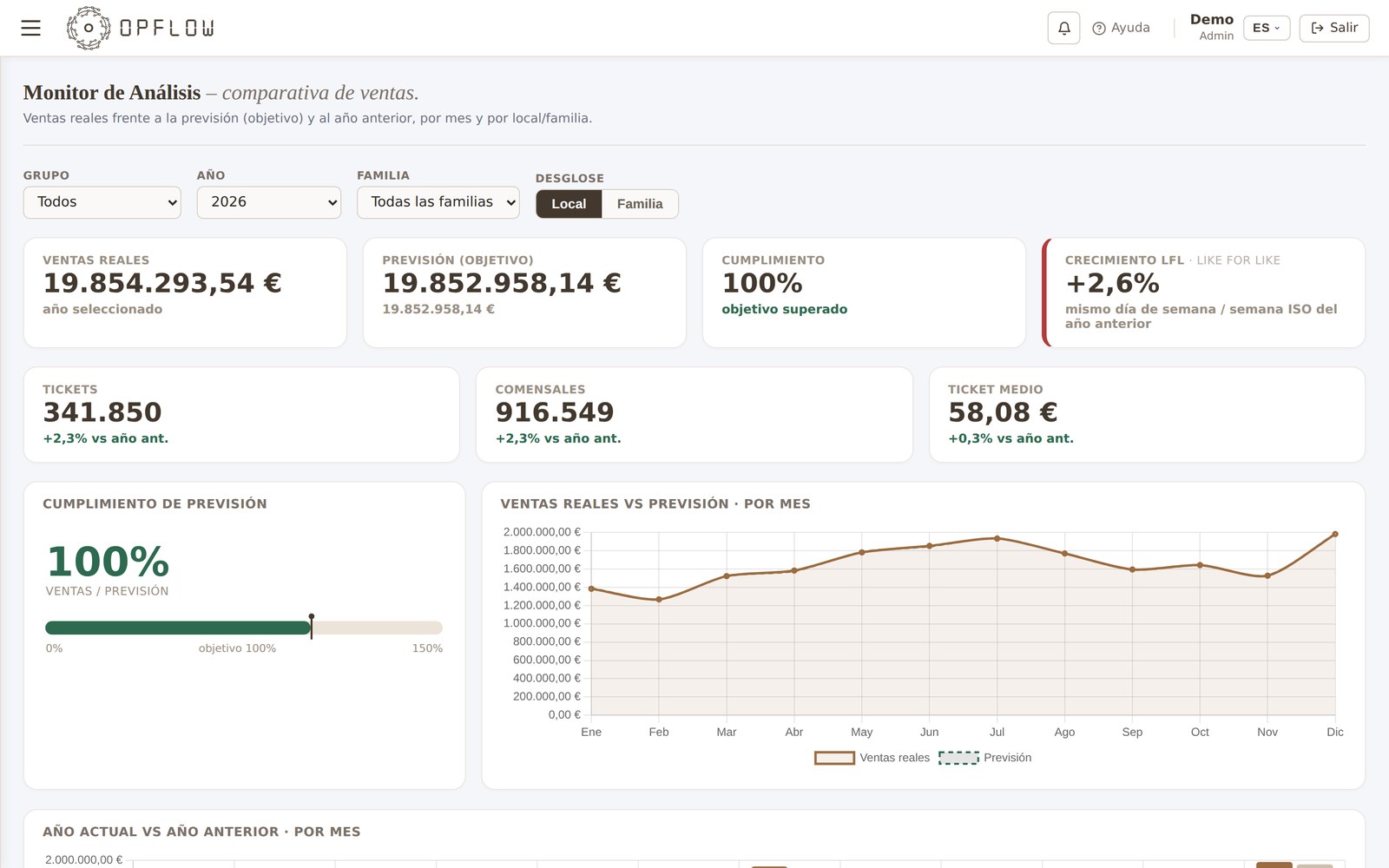Click the Jul data point on chart

997,538
